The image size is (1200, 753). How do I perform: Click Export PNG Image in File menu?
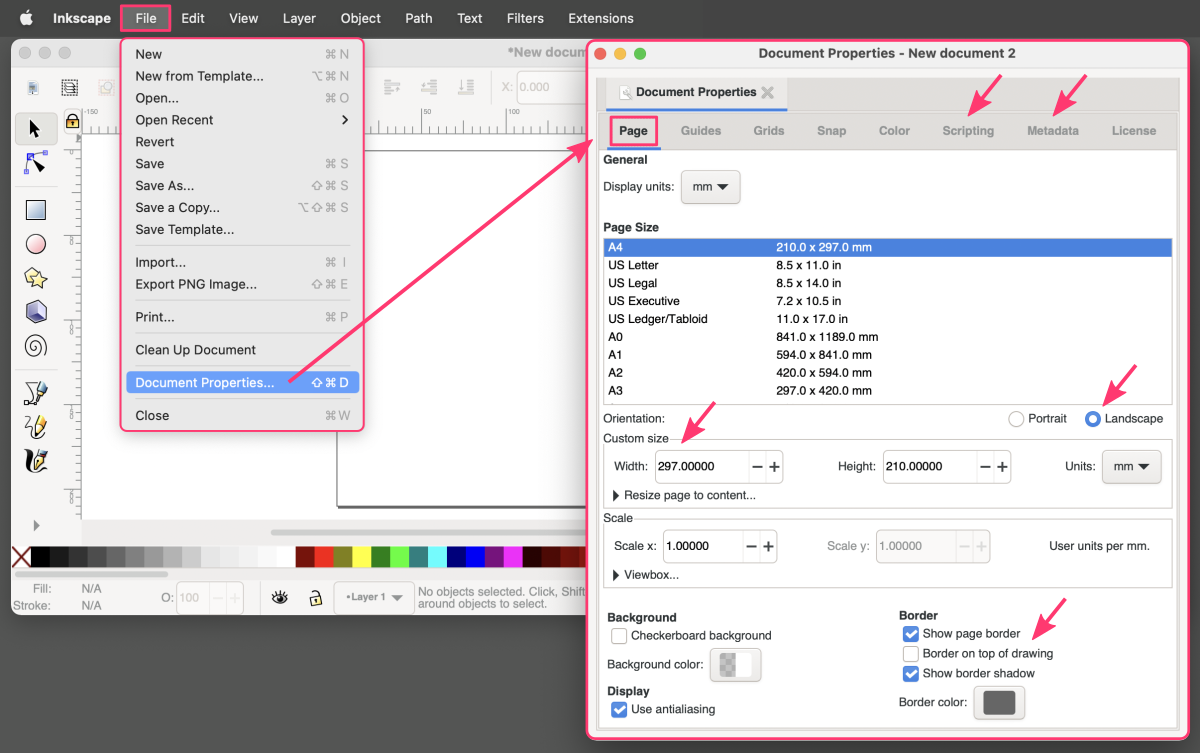[x=196, y=284]
